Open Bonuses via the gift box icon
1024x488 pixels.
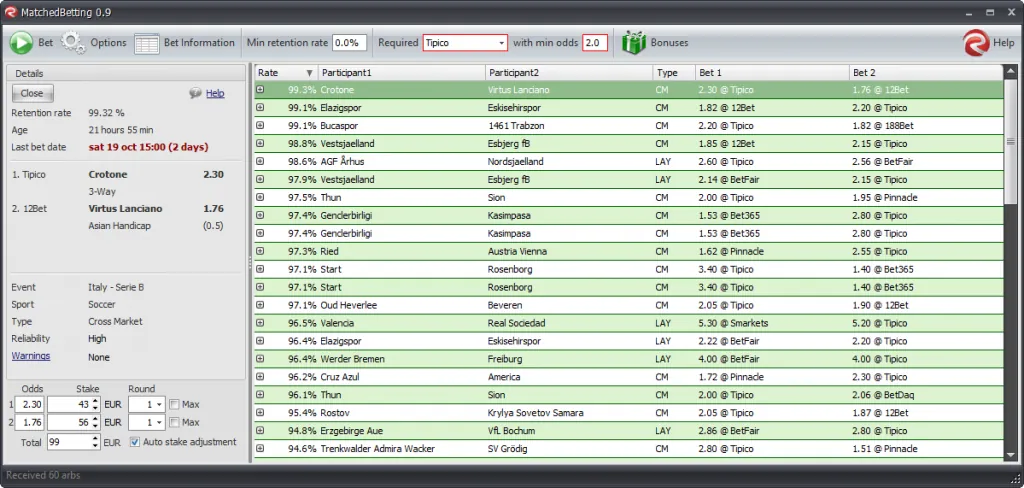coord(633,42)
